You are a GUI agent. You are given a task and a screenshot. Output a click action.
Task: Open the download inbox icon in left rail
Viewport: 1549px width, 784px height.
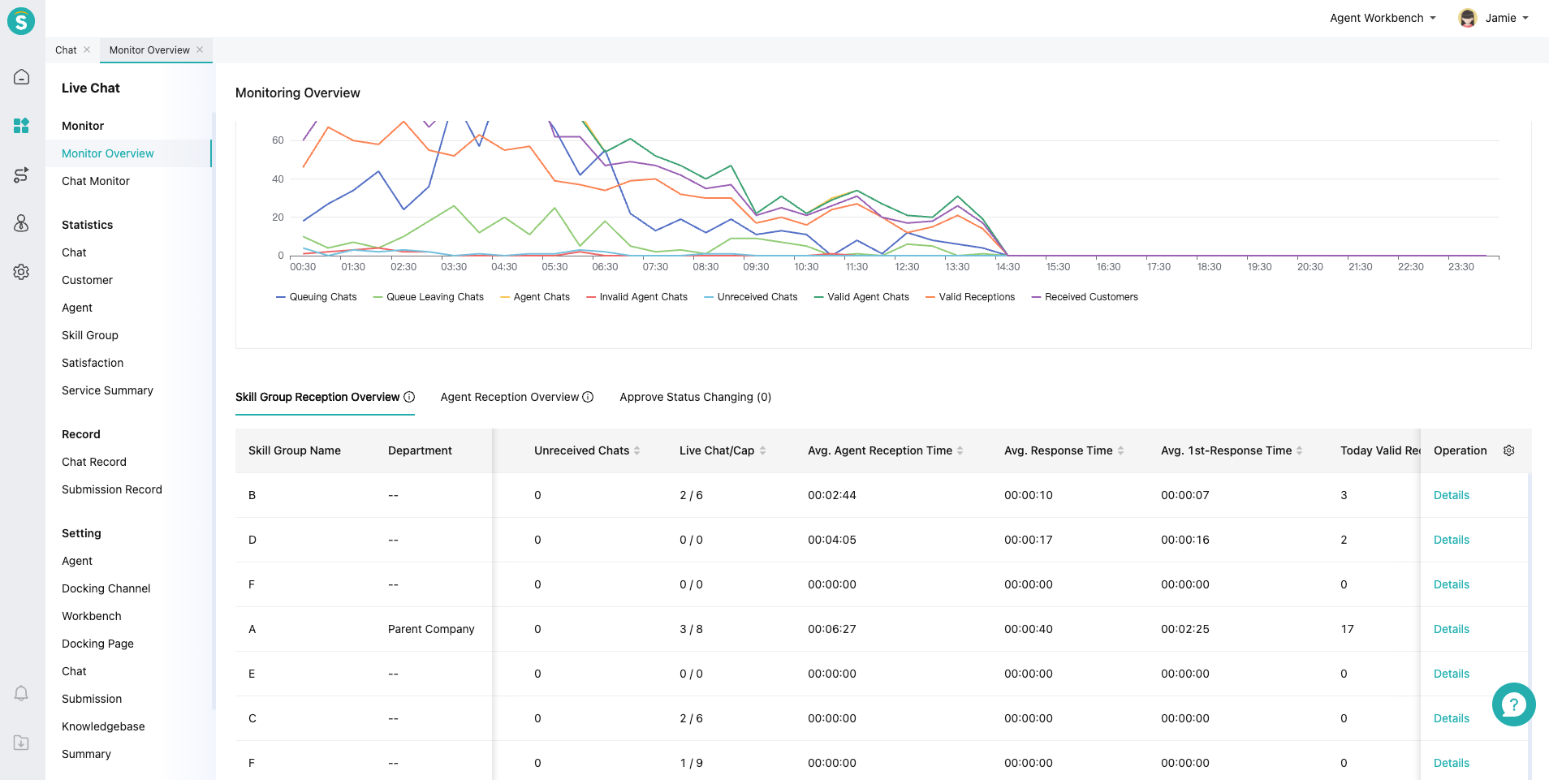coord(21,743)
